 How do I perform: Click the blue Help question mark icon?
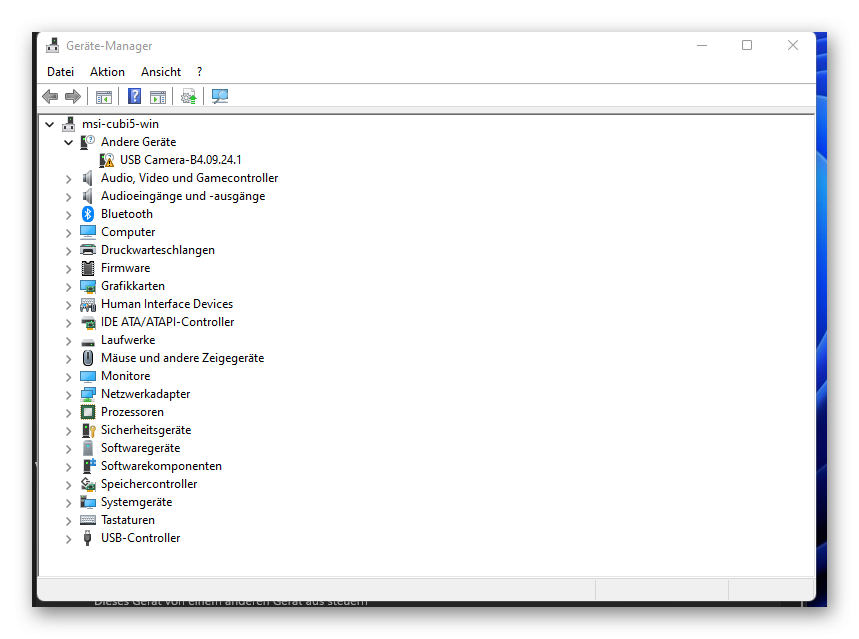(x=134, y=96)
